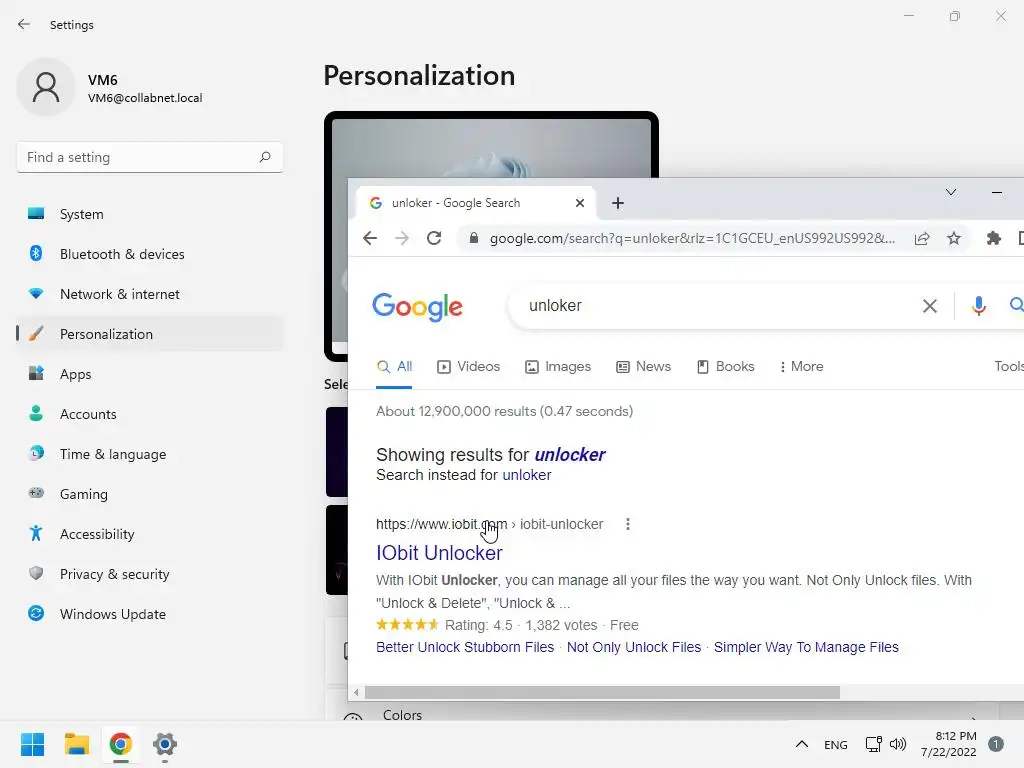Clear the Google search box
1024x768 pixels.
pyautogui.click(x=929, y=306)
